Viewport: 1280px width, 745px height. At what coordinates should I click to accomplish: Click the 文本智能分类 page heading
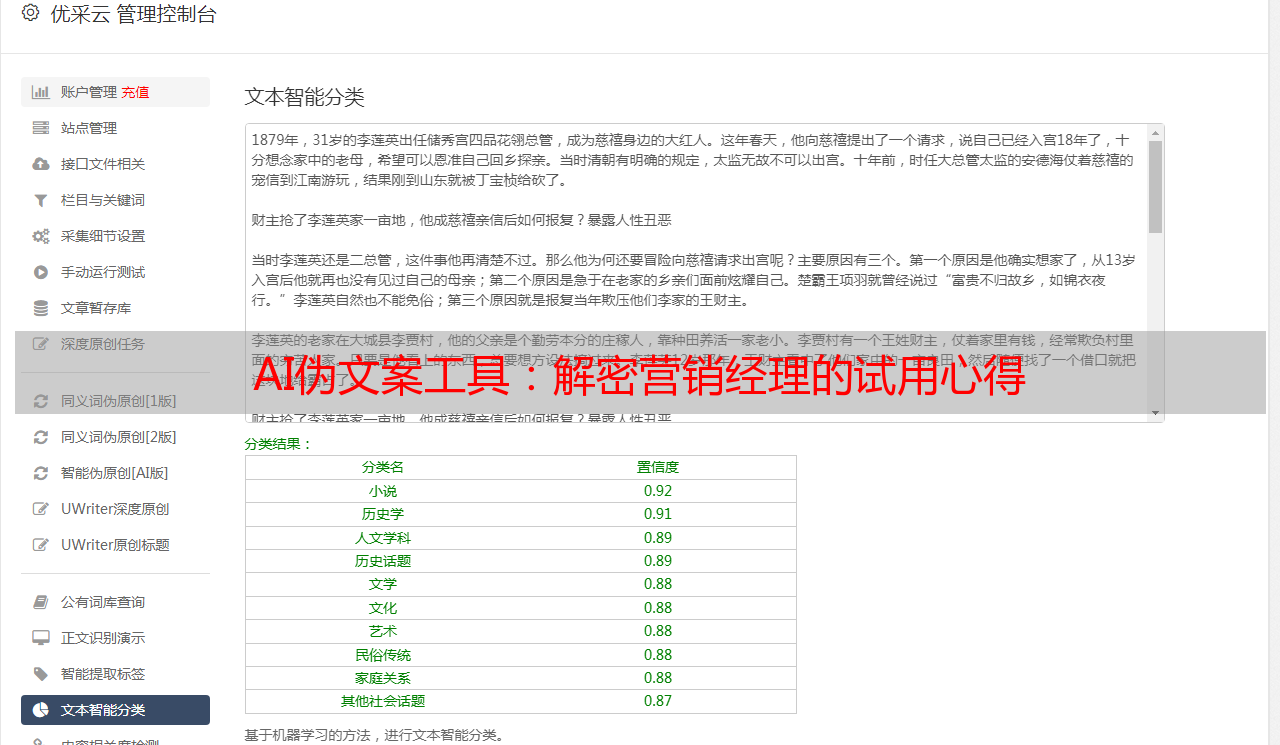[305, 97]
